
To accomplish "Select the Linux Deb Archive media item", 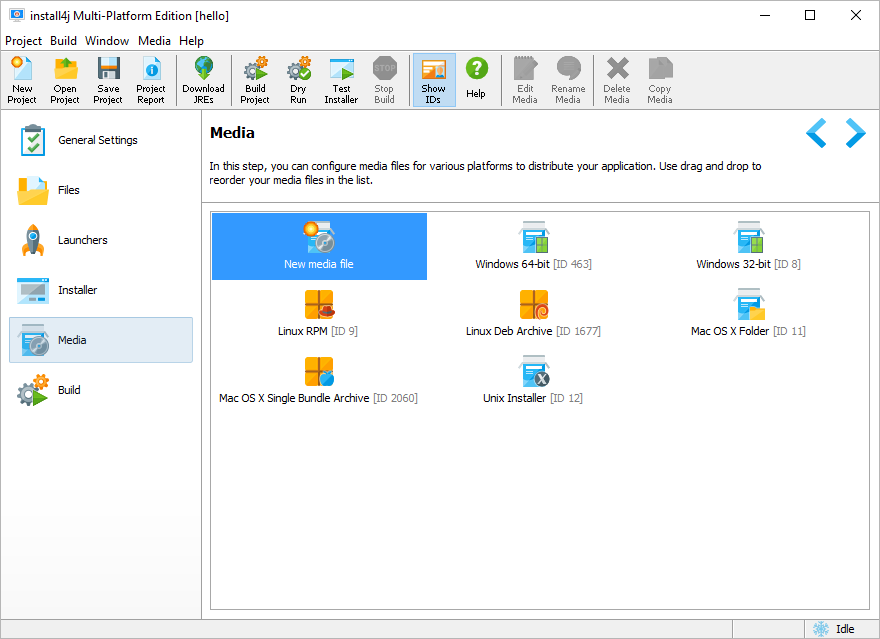I will (x=534, y=314).
